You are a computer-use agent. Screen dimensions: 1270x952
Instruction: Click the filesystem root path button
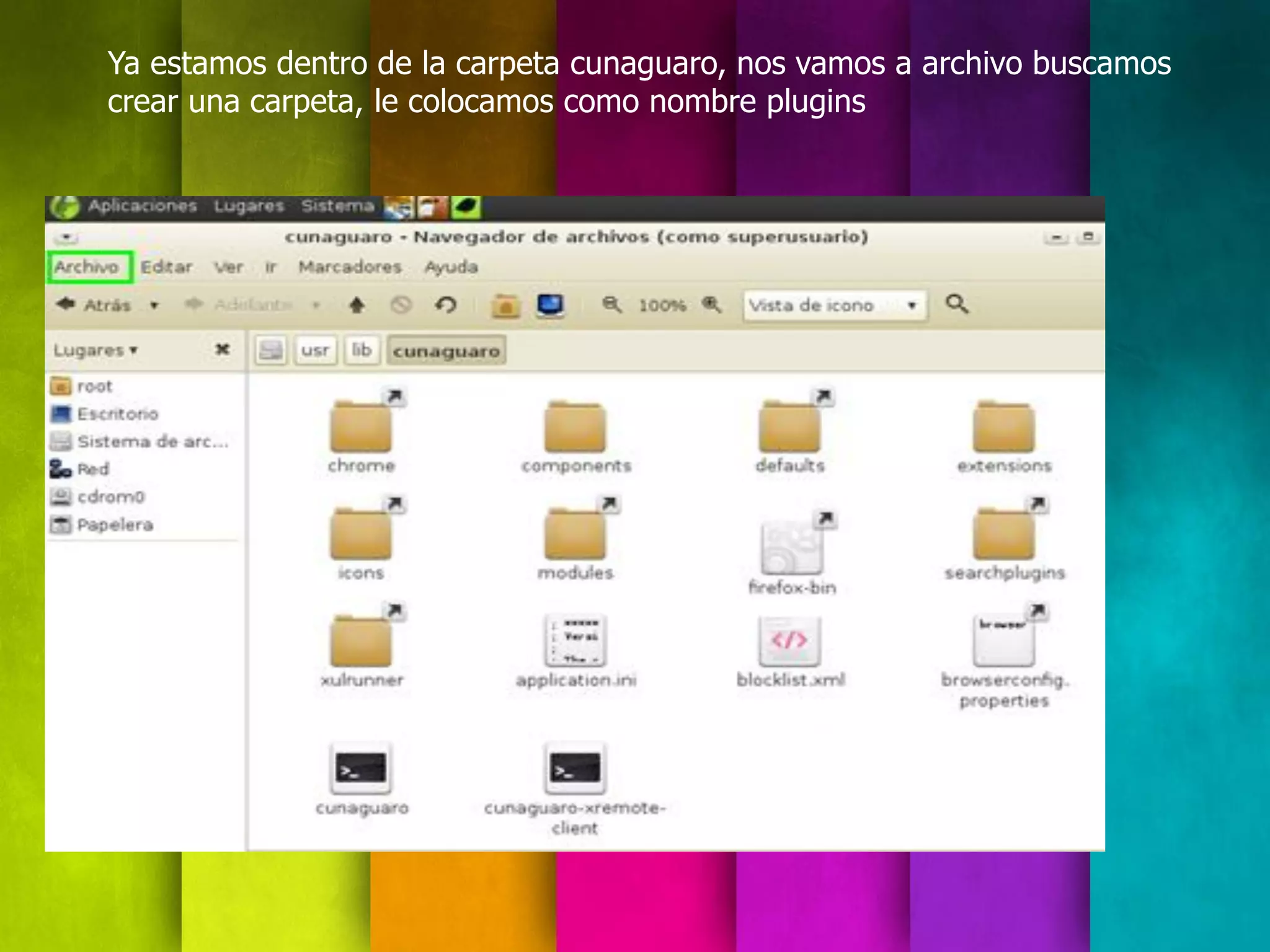(x=271, y=350)
